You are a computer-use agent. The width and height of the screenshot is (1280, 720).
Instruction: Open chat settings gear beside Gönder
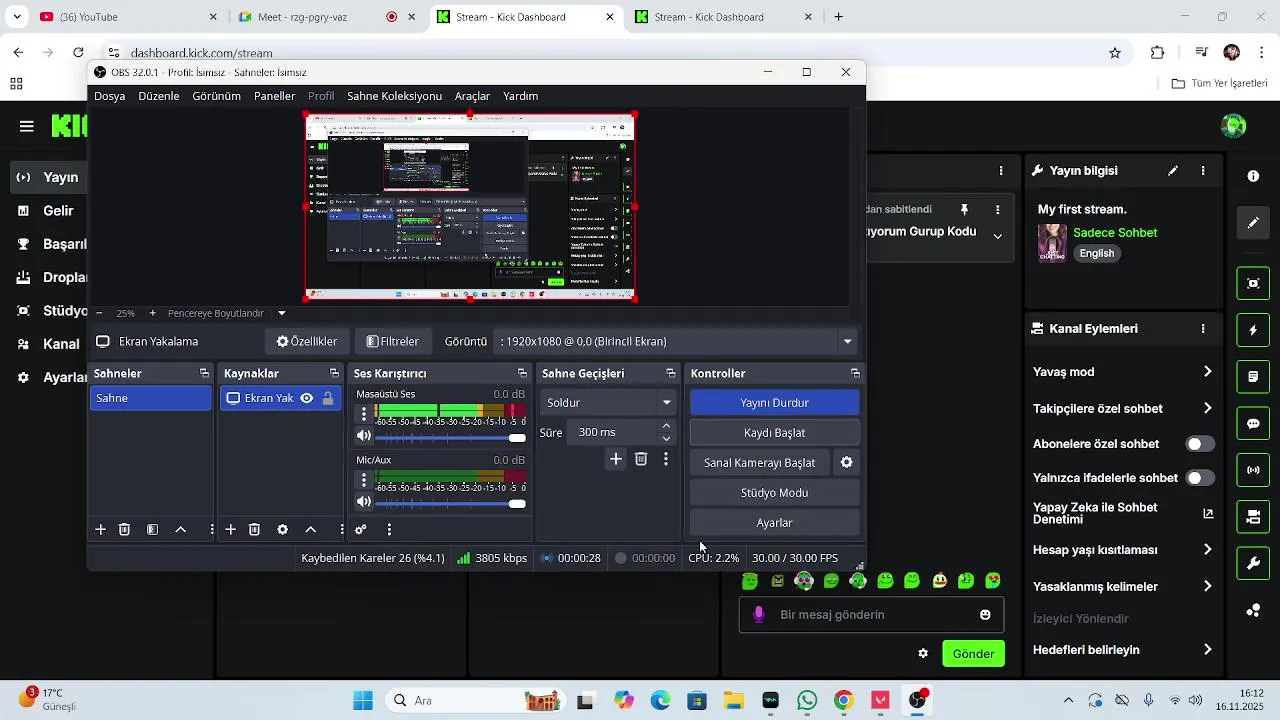click(x=923, y=654)
